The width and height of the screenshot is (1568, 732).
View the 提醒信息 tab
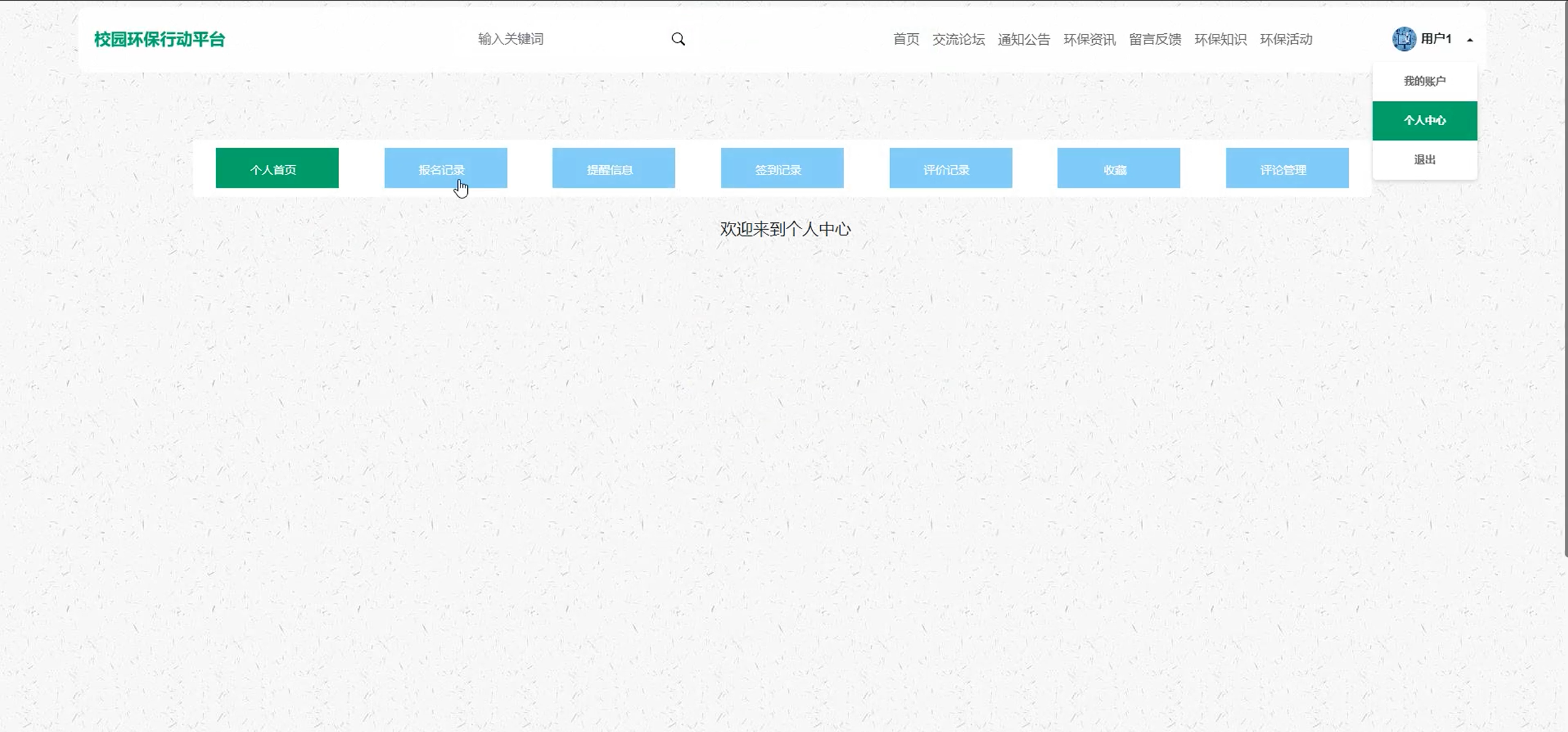coord(613,168)
